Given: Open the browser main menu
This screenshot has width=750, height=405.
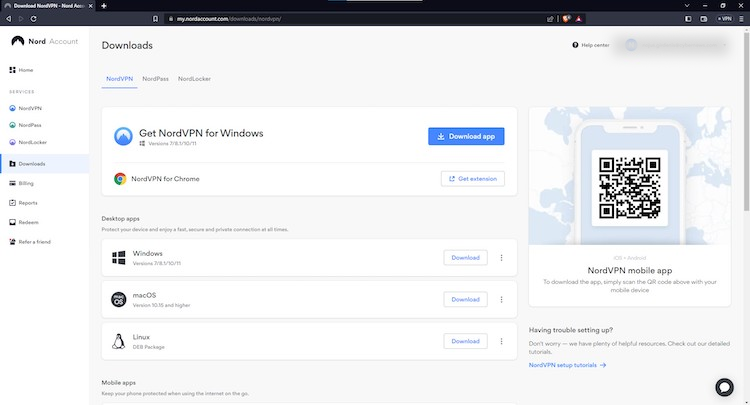Looking at the screenshot, I should coord(741,19).
